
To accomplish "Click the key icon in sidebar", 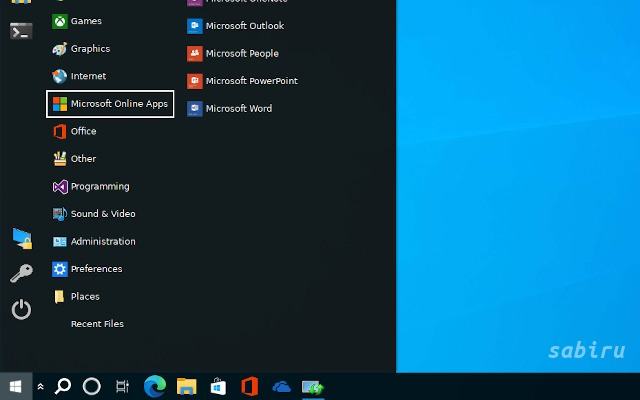I will [x=21, y=273].
